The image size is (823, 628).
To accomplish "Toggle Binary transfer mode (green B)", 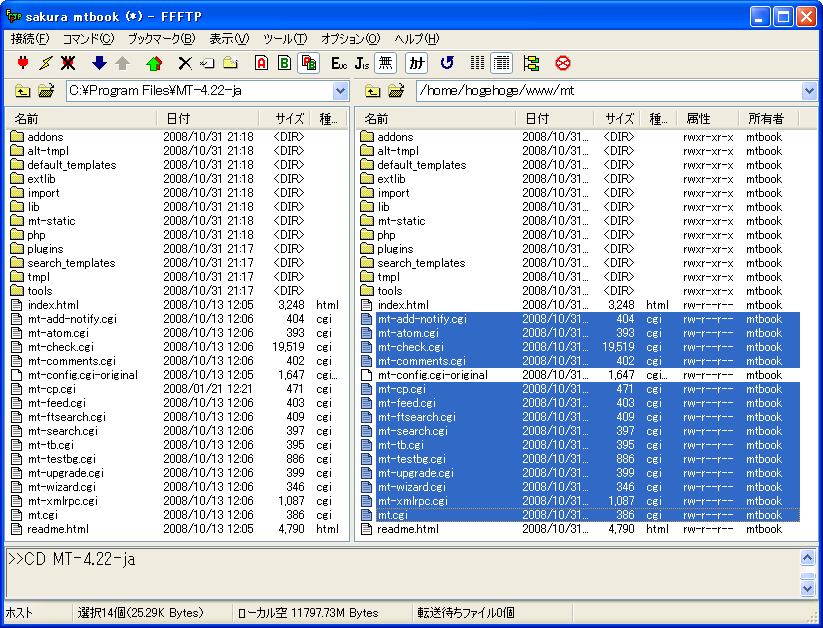I will pos(284,63).
